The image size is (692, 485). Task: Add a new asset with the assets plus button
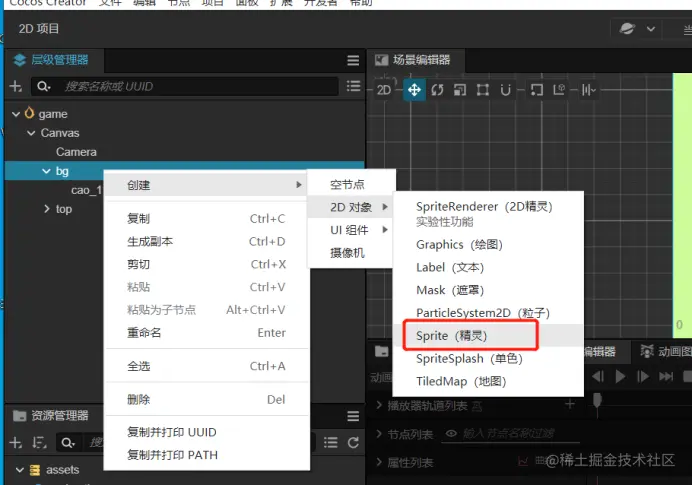[x=16, y=443]
